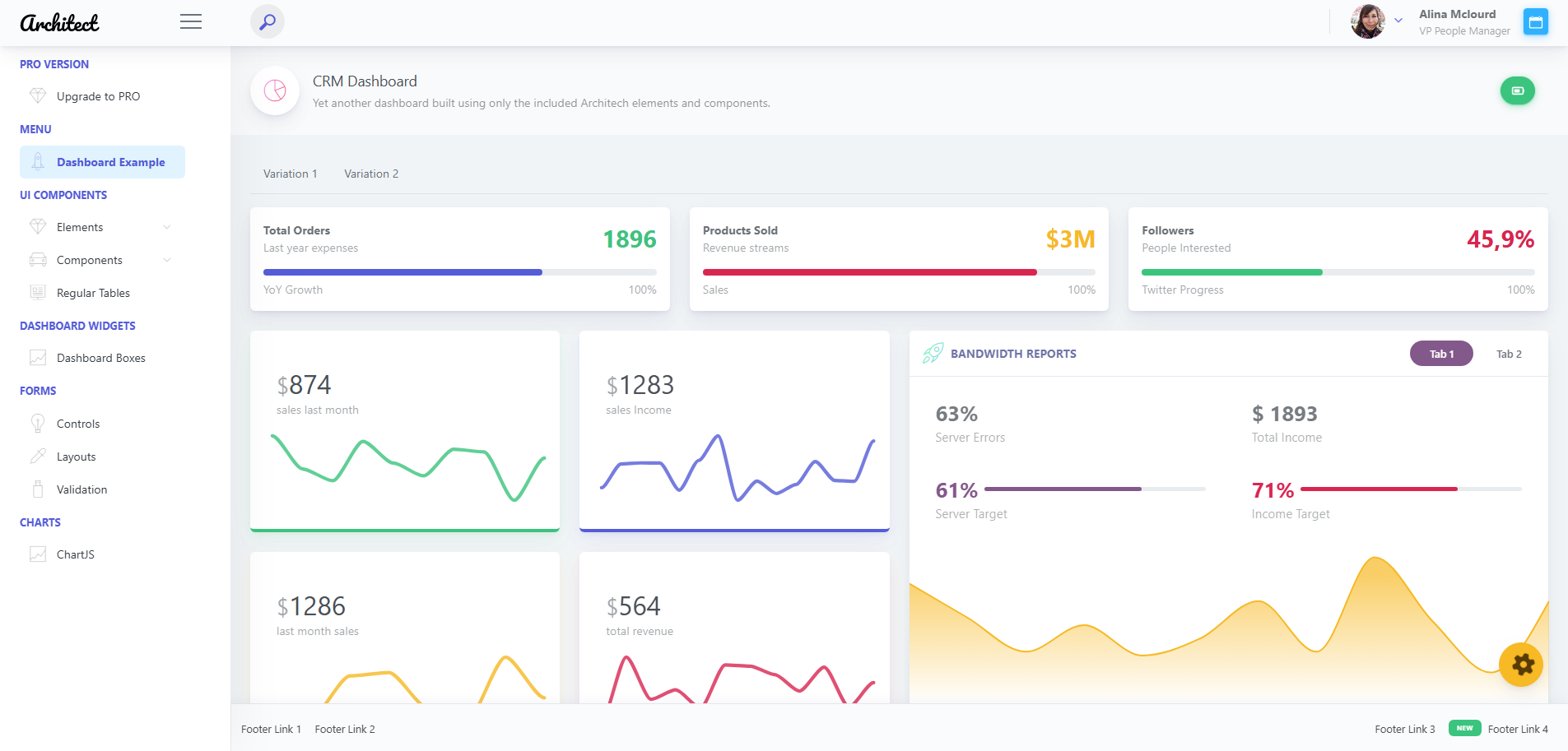Toggle the hamburger sidebar menu
Image resolution: width=1568 pixels, height=751 pixels.
coord(191,22)
